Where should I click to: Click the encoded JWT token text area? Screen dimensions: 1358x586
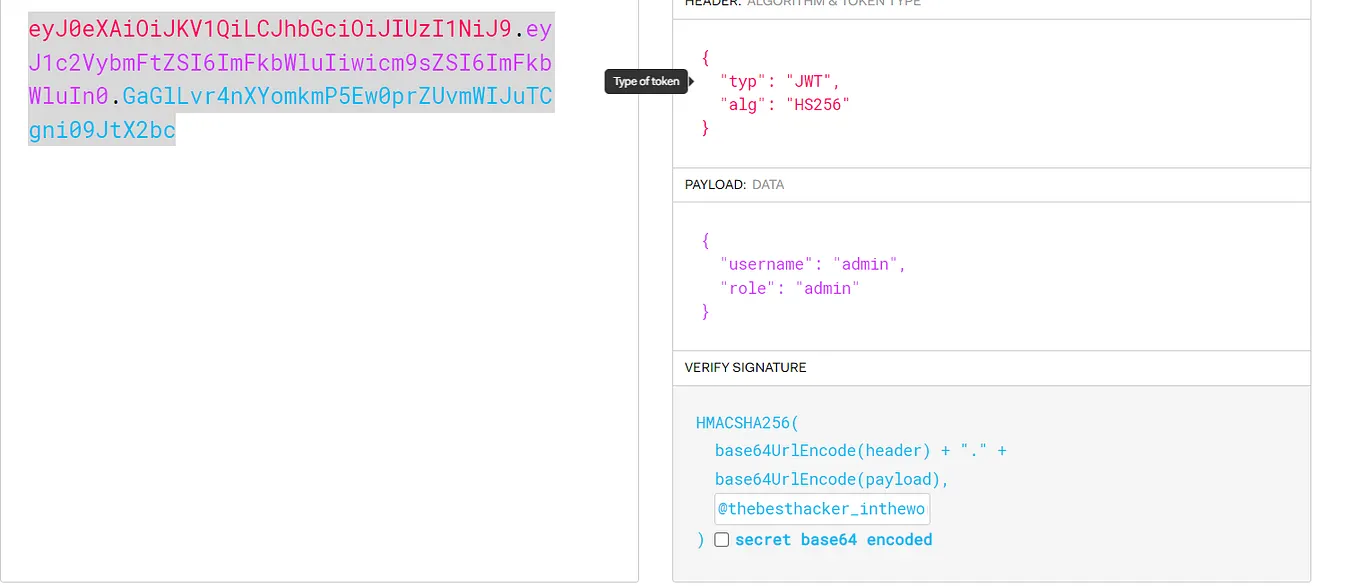(290, 80)
